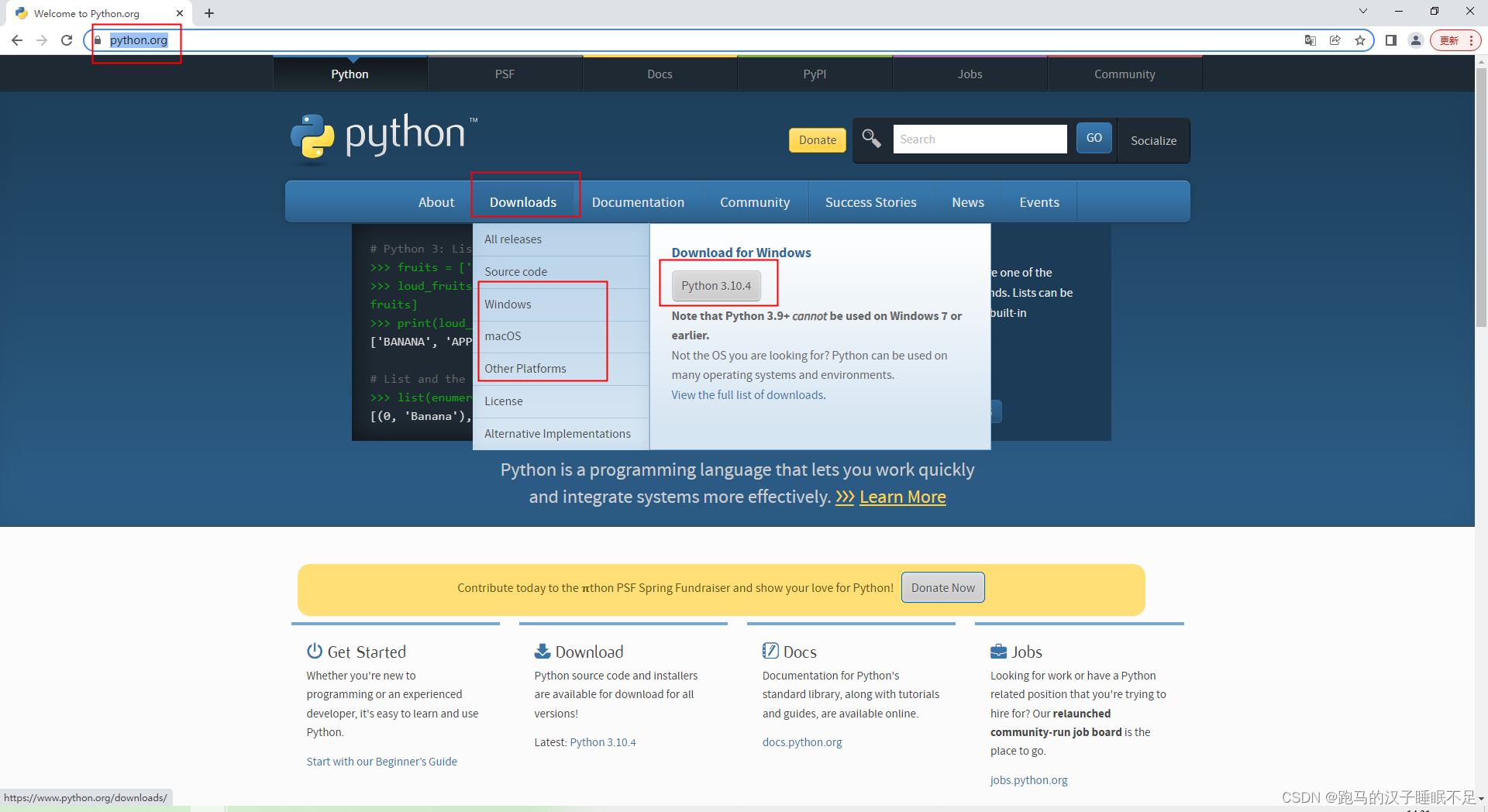The height and width of the screenshot is (812, 1488).
Task: Open the Documentation menu
Action: coord(638,202)
